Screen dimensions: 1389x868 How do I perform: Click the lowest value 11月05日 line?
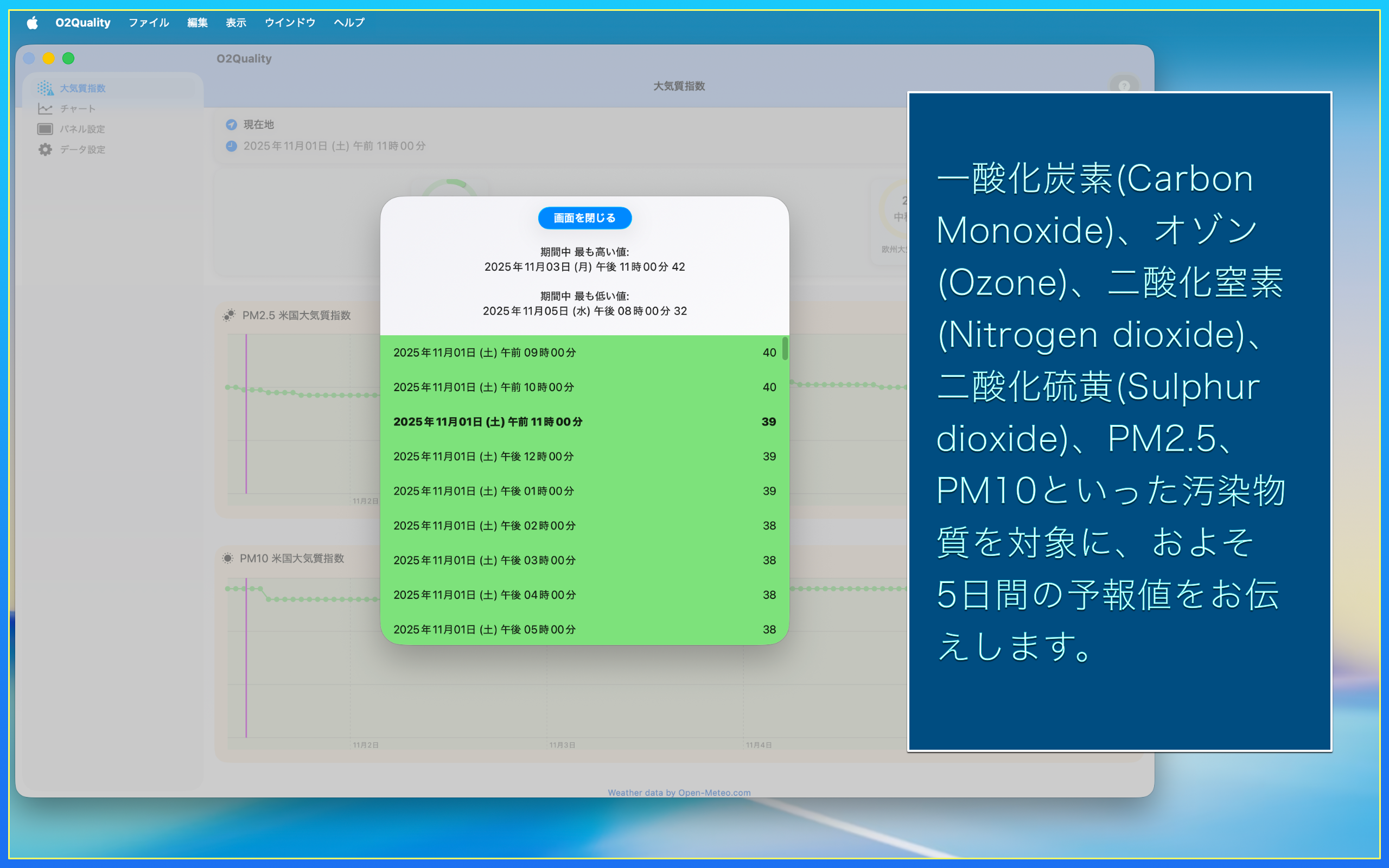(x=585, y=311)
